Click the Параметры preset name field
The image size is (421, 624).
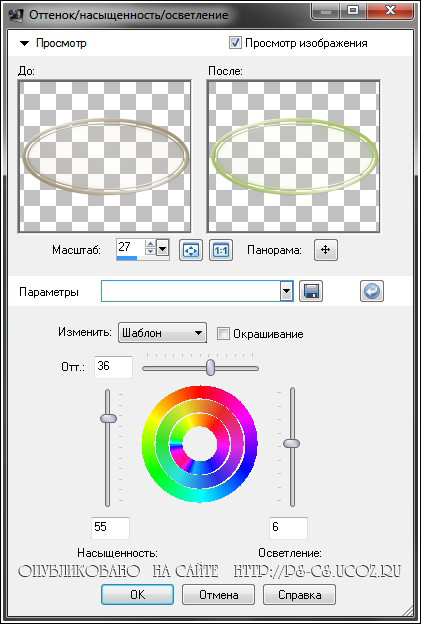click(191, 291)
